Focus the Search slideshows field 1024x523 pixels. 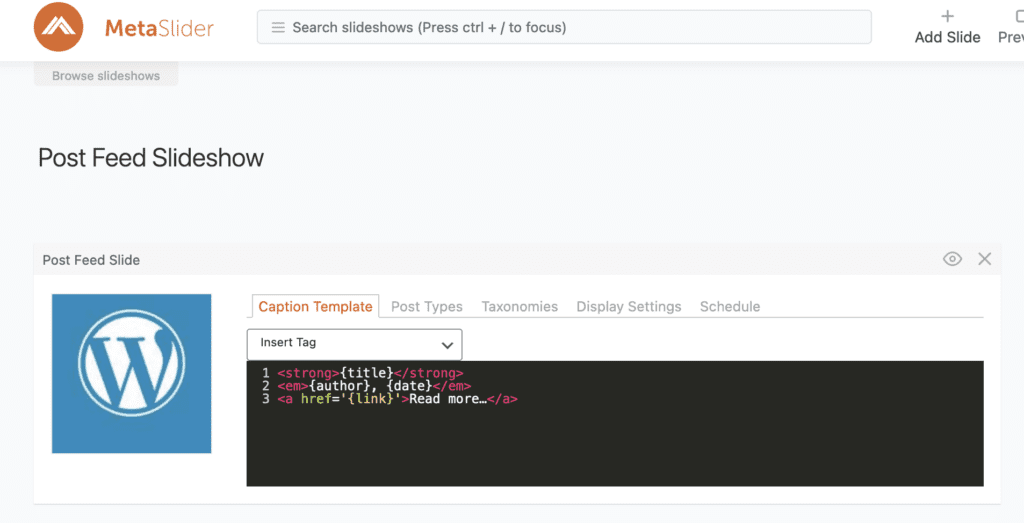pos(570,28)
